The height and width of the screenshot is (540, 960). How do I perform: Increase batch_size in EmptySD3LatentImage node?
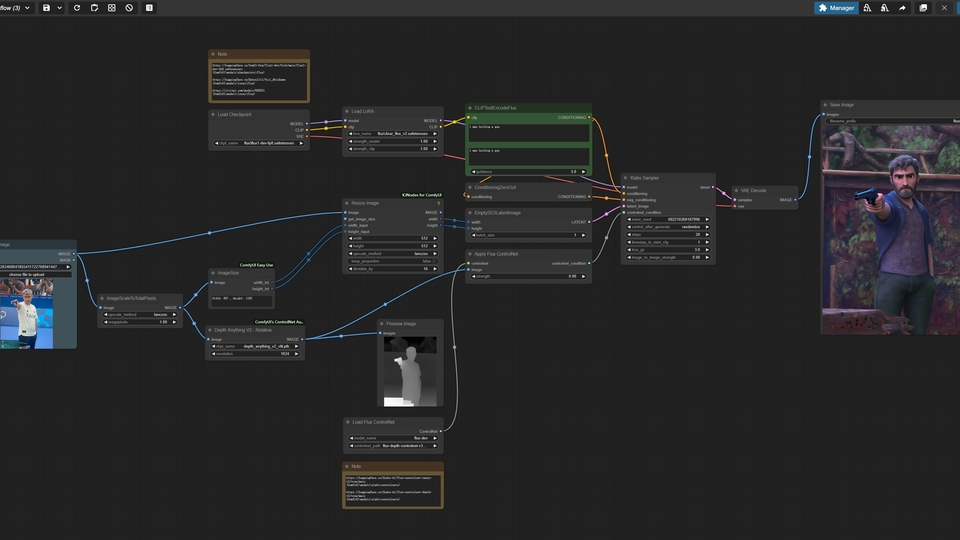pos(583,235)
